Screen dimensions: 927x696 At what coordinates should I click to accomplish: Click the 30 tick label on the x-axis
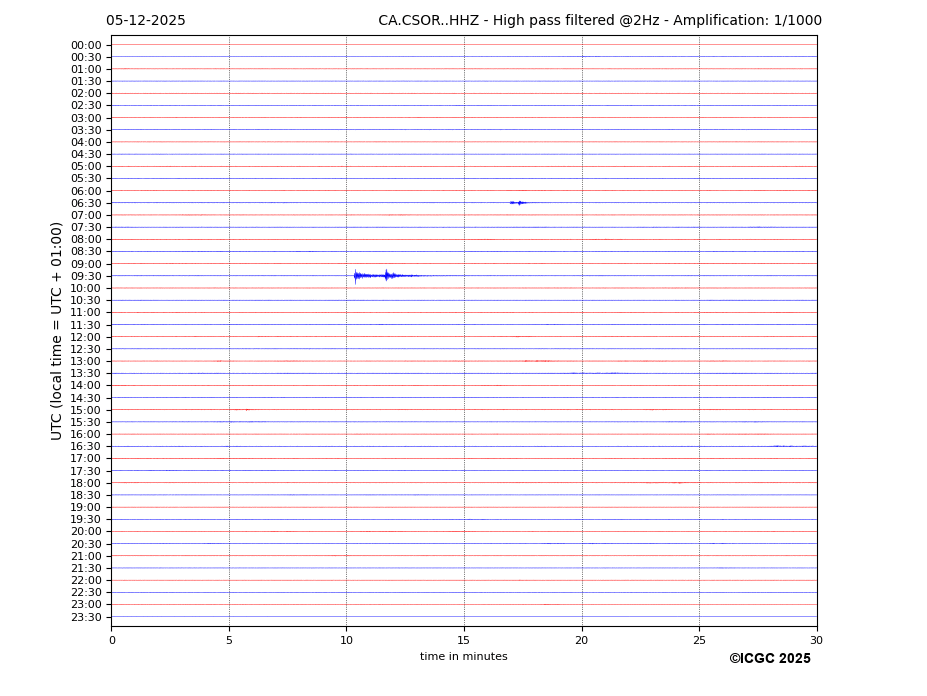(816, 640)
